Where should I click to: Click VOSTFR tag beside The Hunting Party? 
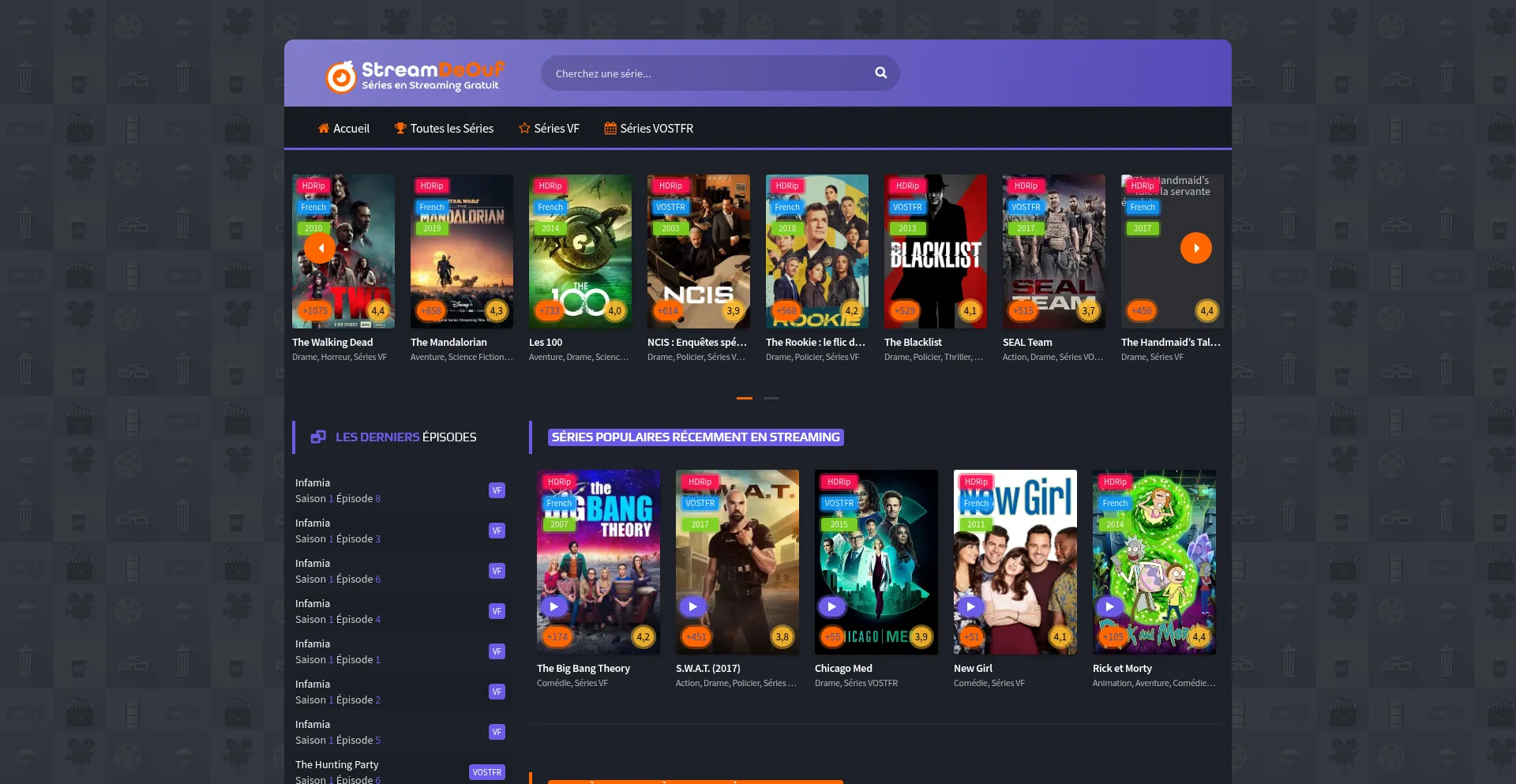487,772
